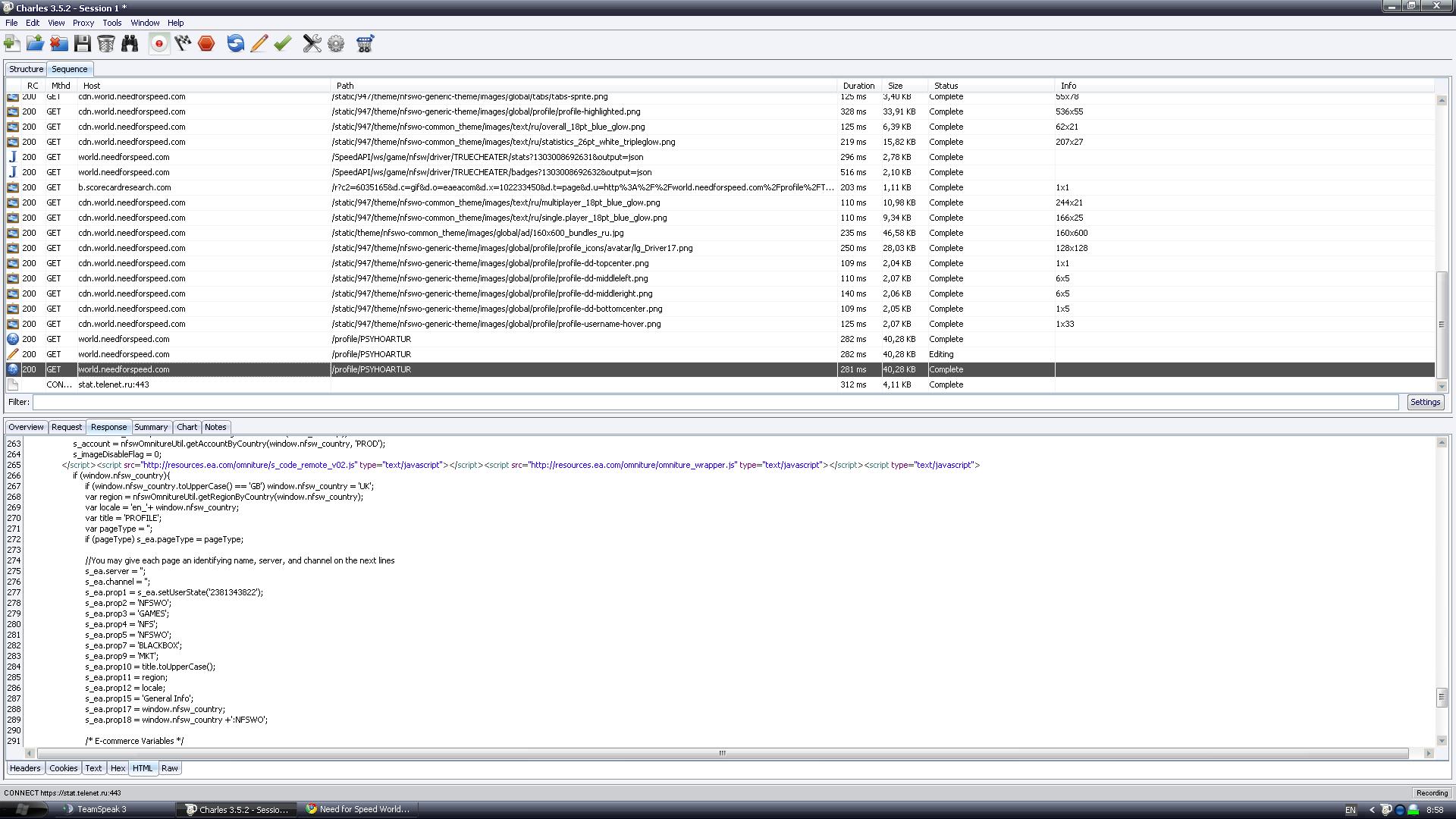Toggle recording with the red record button
This screenshot has height=819, width=1456.
pos(159,43)
